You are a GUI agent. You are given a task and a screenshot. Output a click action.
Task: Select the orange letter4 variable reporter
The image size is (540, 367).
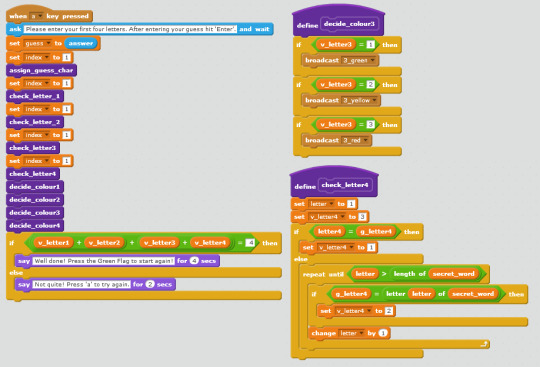(329, 231)
